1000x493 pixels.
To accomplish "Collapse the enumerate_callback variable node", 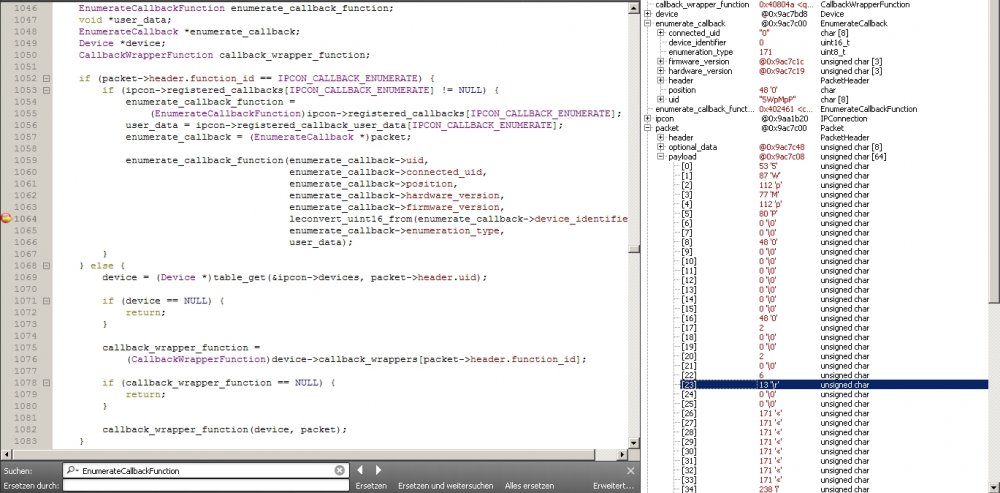I will click(x=649, y=23).
